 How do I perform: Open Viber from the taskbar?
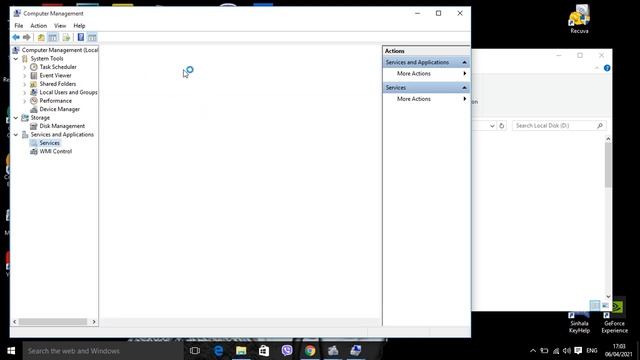pos(287,351)
